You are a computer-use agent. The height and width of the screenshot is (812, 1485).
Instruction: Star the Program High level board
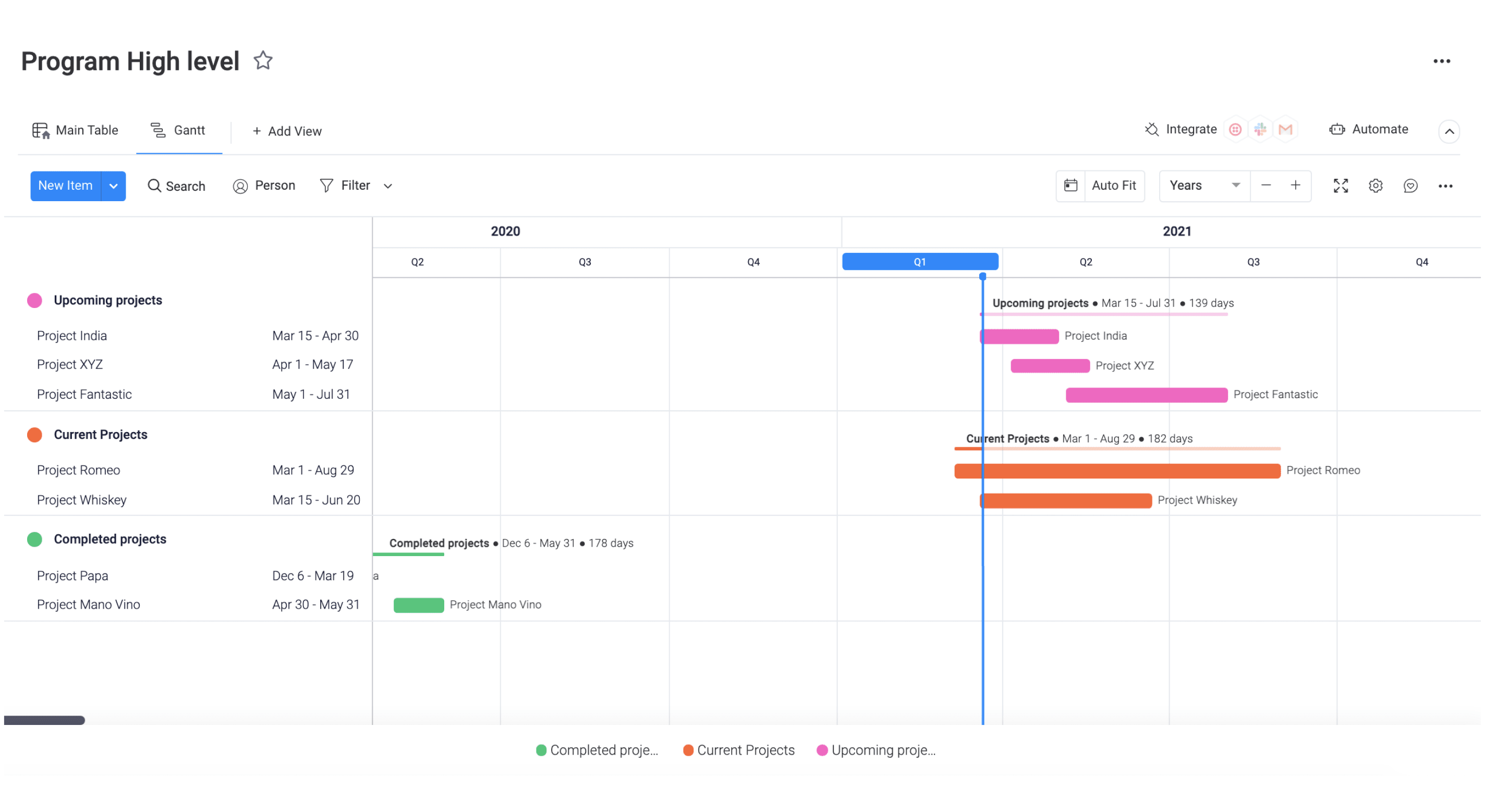(263, 60)
